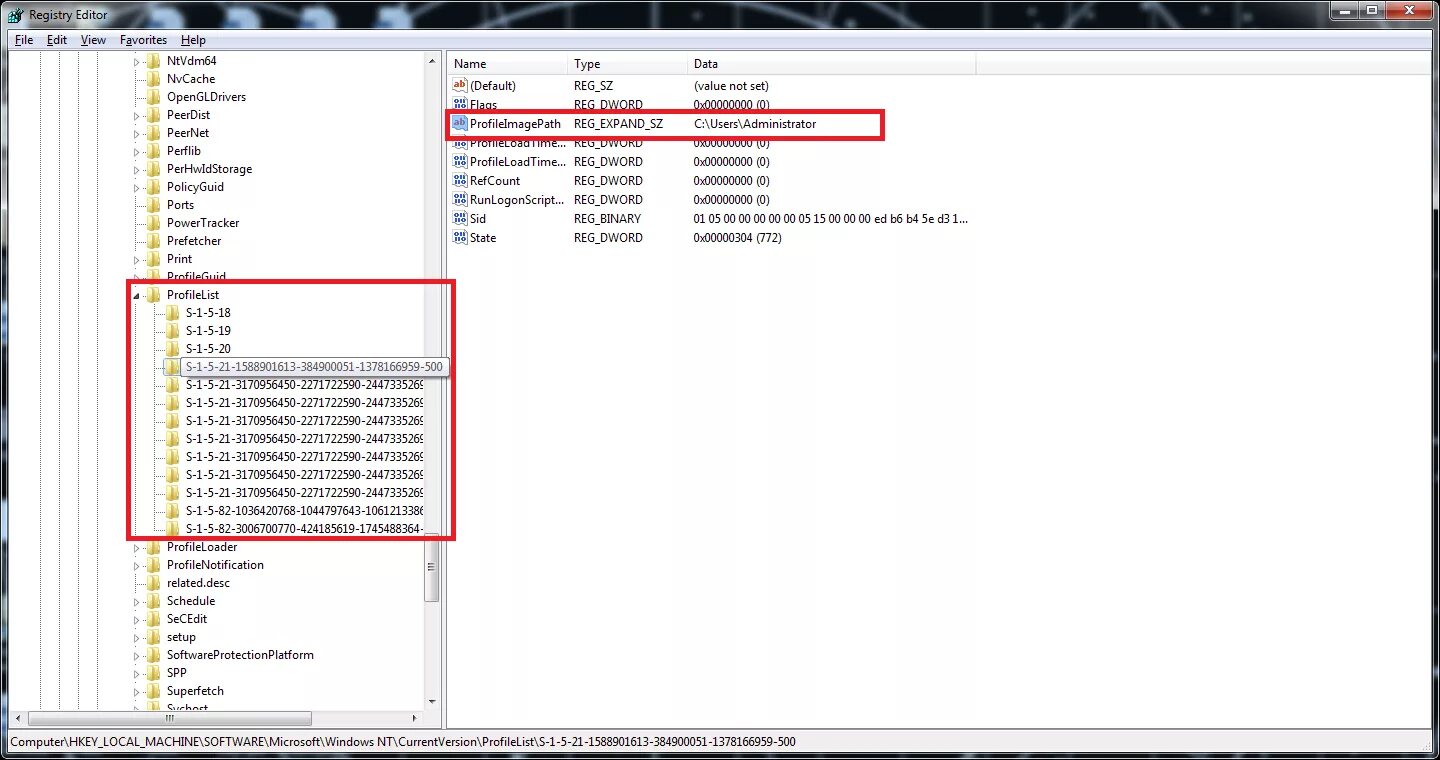The image size is (1440, 760).
Task: Click the (value not set) data cell
Action: tap(731, 86)
